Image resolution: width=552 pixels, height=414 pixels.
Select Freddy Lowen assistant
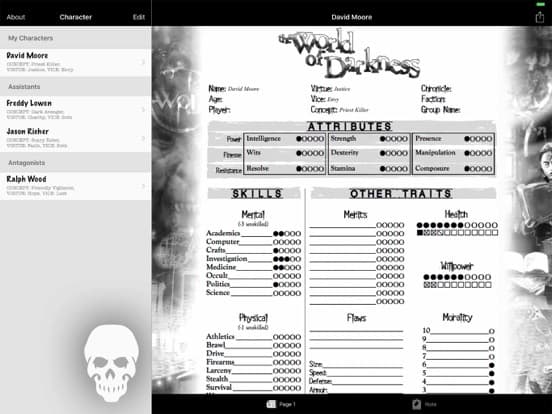point(76,110)
